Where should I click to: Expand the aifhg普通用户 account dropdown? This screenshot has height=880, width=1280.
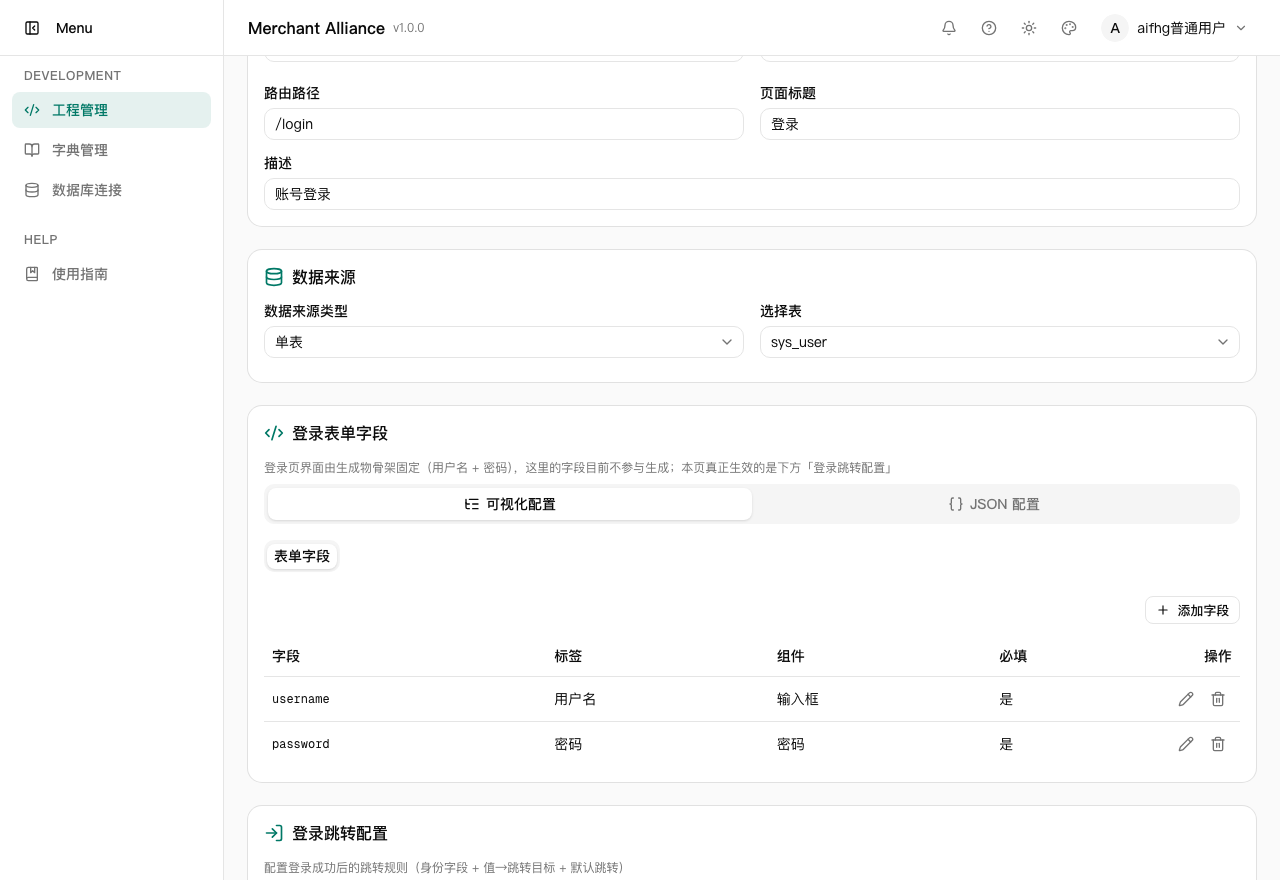(1175, 28)
